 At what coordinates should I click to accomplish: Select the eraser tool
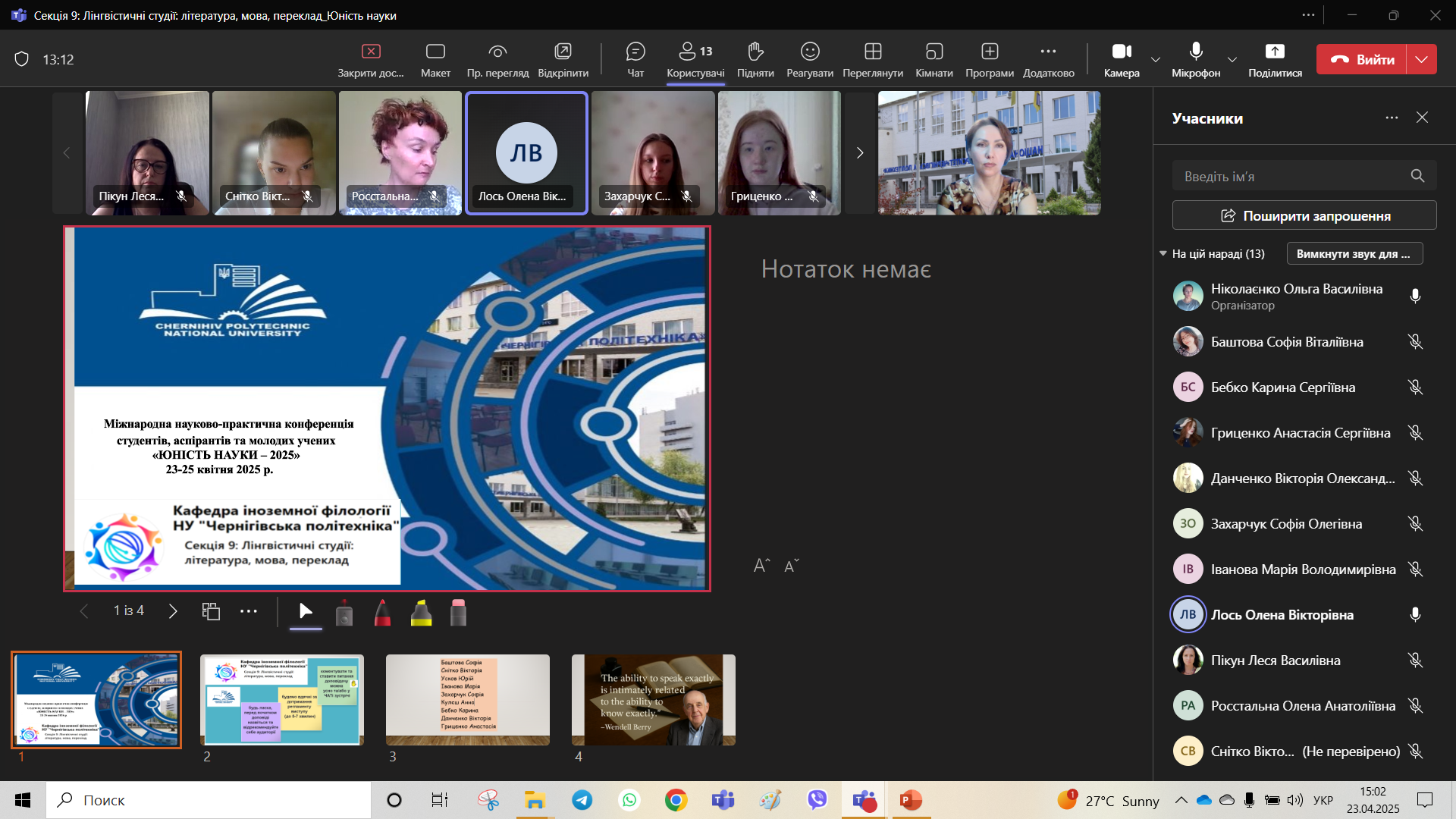tap(458, 612)
